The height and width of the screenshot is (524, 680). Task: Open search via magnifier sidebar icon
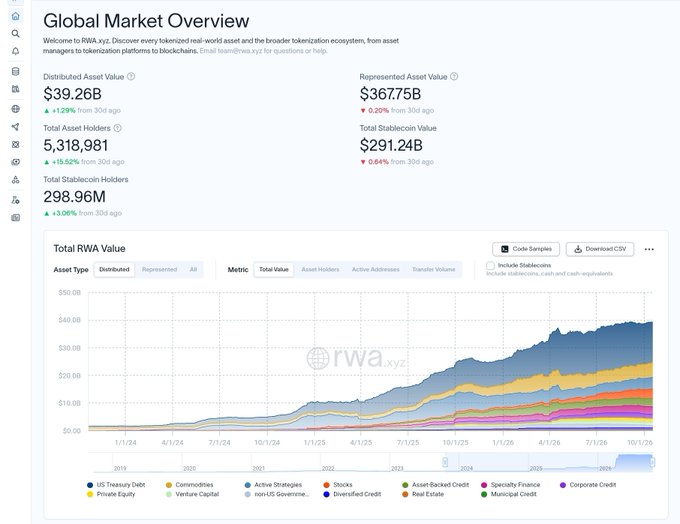[16, 34]
